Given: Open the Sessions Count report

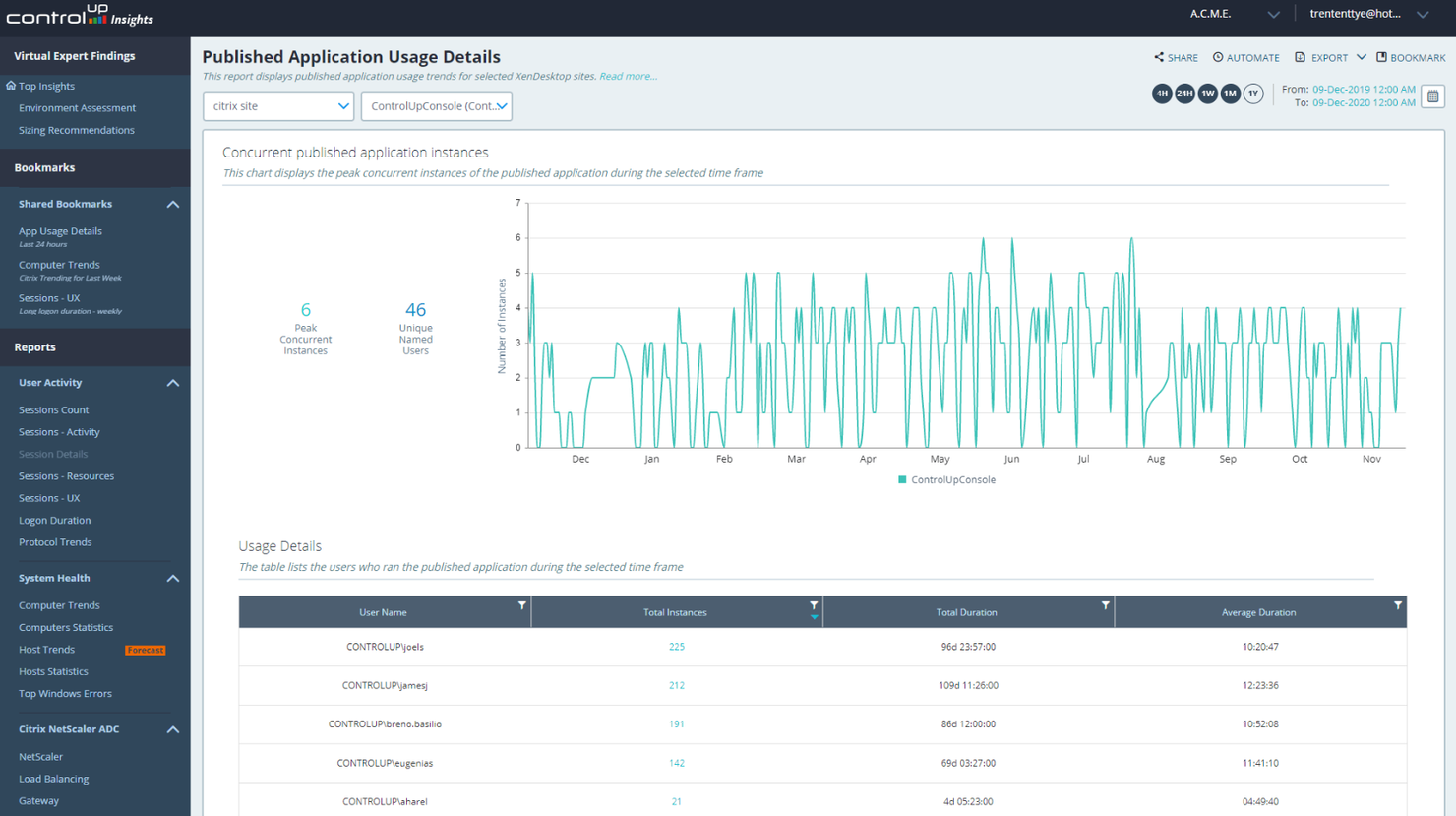Looking at the screenshot, I should pyautogui.click(x=53, y=410).
